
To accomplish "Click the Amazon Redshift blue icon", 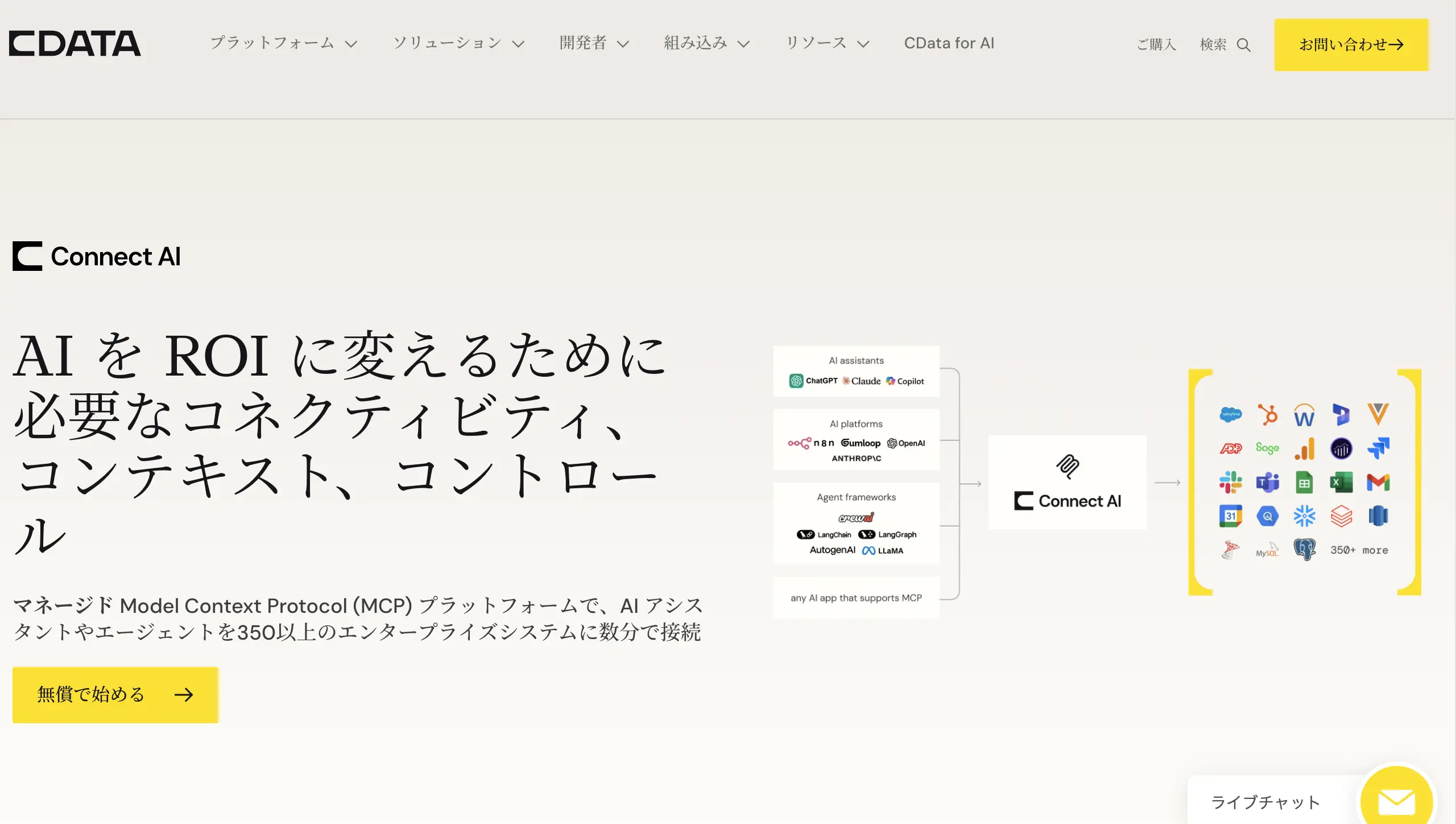I will pyautogui.click(x=1378, y=516).
